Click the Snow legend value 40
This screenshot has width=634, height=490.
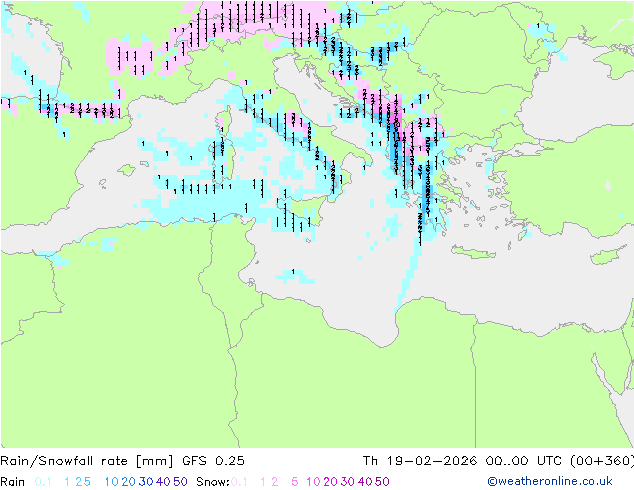(x=365, y=482)
